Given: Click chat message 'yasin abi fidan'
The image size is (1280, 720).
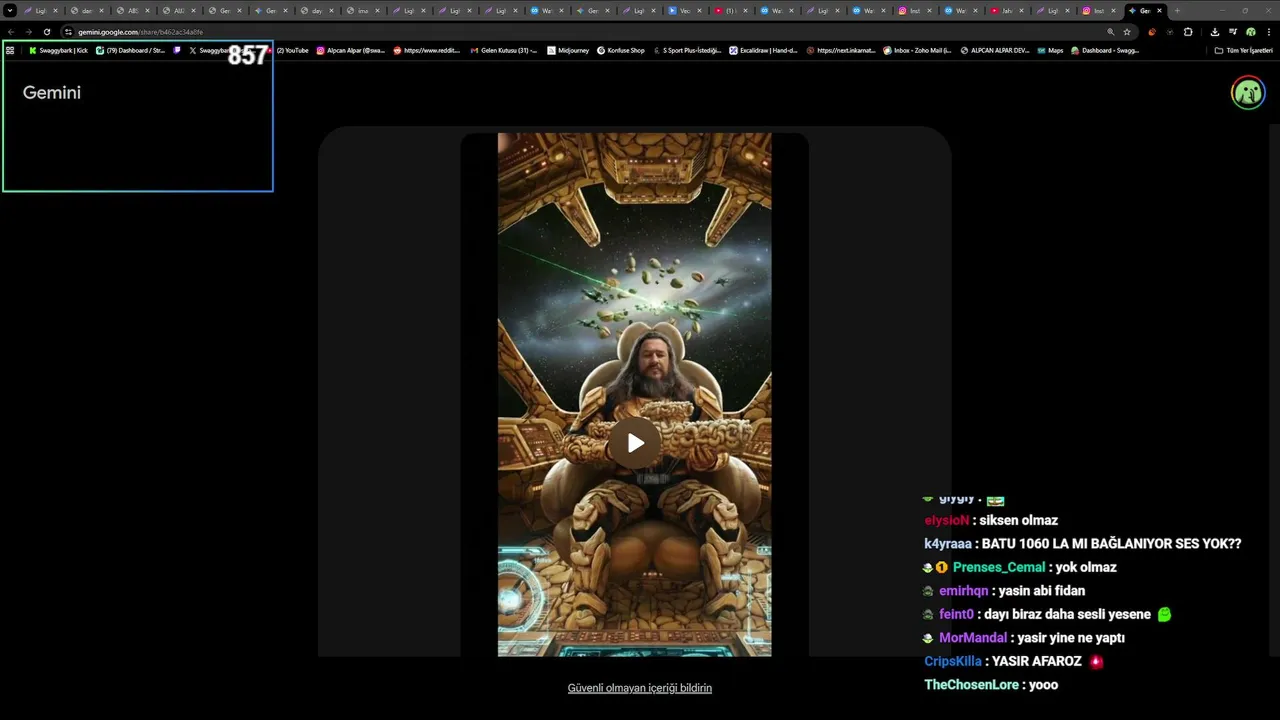Looking at the screenshot, I should (x=1041, y=591).
